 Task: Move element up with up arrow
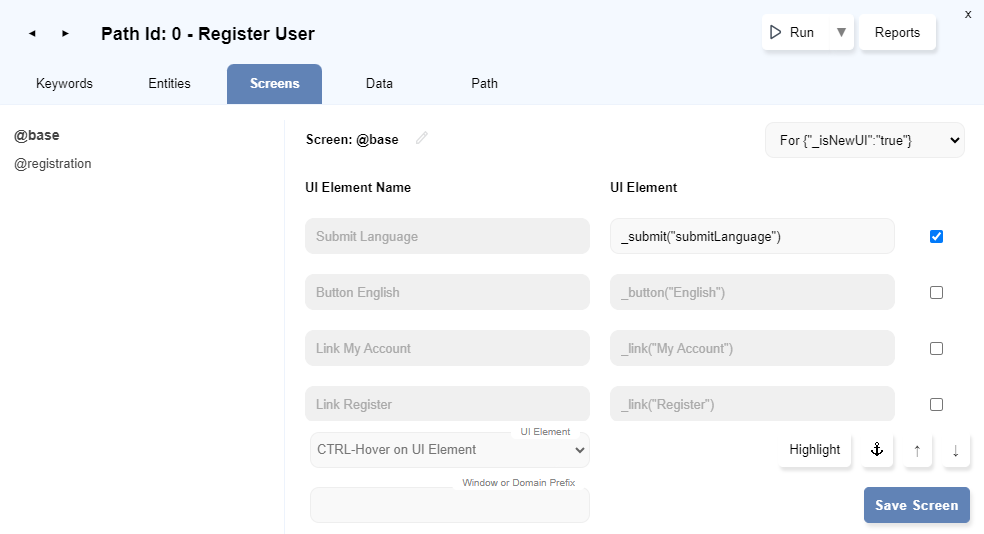point(916,450)
